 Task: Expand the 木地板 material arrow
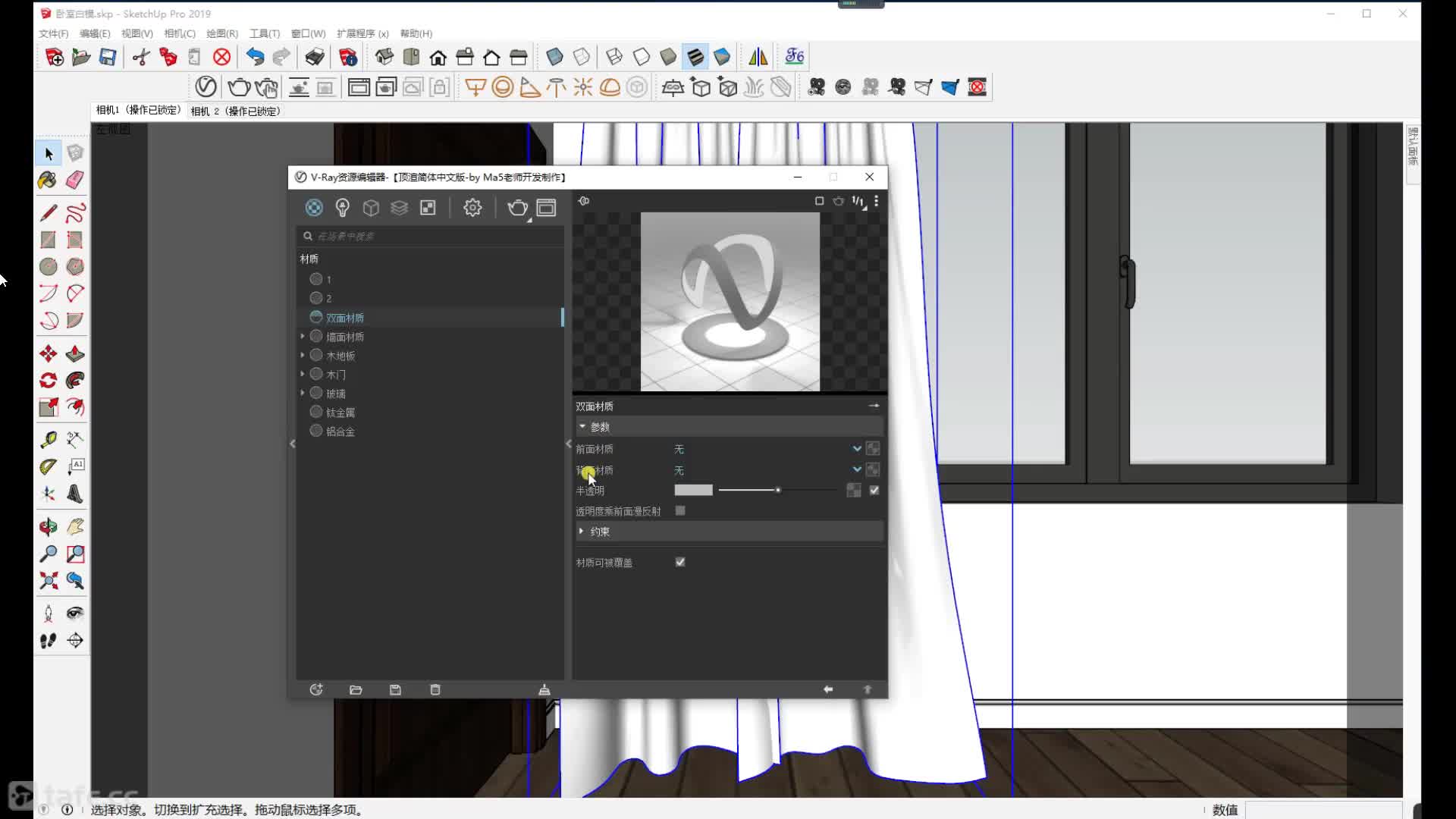(303, 355)
